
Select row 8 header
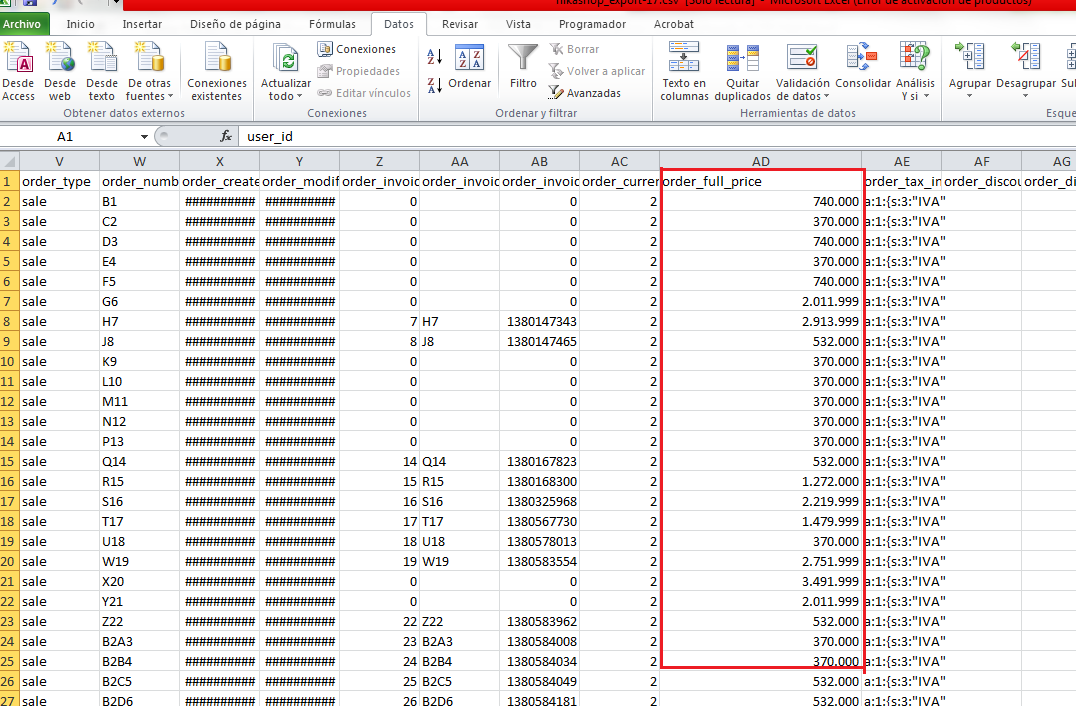click(x=10, y=321)
